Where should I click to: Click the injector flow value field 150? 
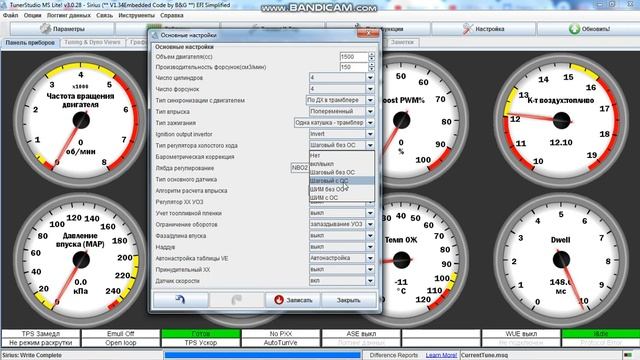click(354, 67)
